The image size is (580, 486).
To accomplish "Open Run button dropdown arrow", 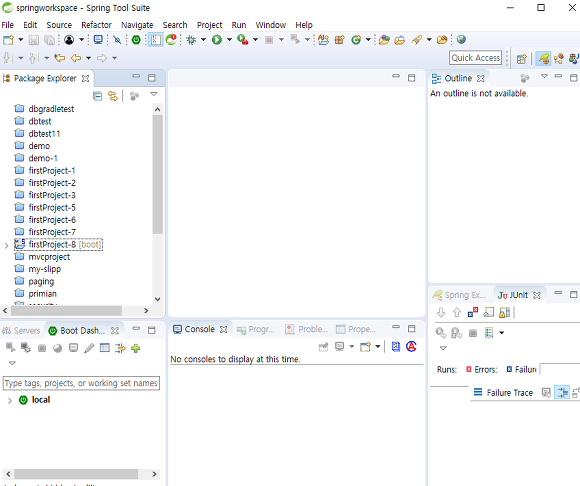I will pyautogui.click(x=229, y=40).
